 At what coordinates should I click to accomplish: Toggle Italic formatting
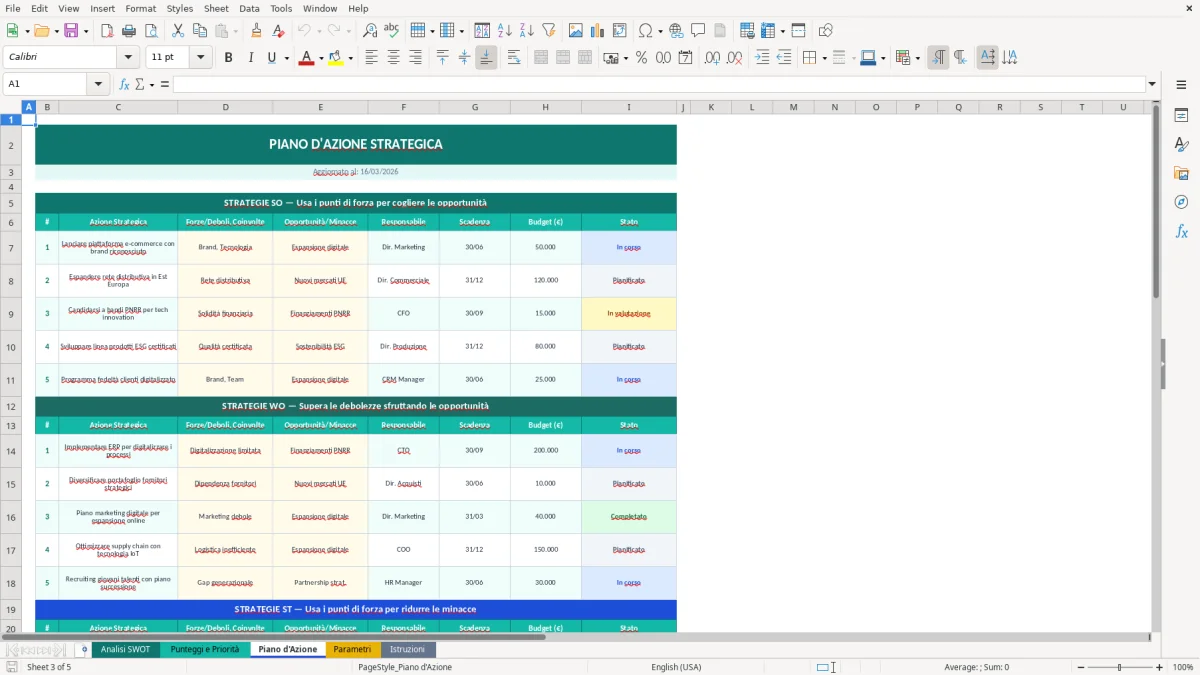click(250, 58)
